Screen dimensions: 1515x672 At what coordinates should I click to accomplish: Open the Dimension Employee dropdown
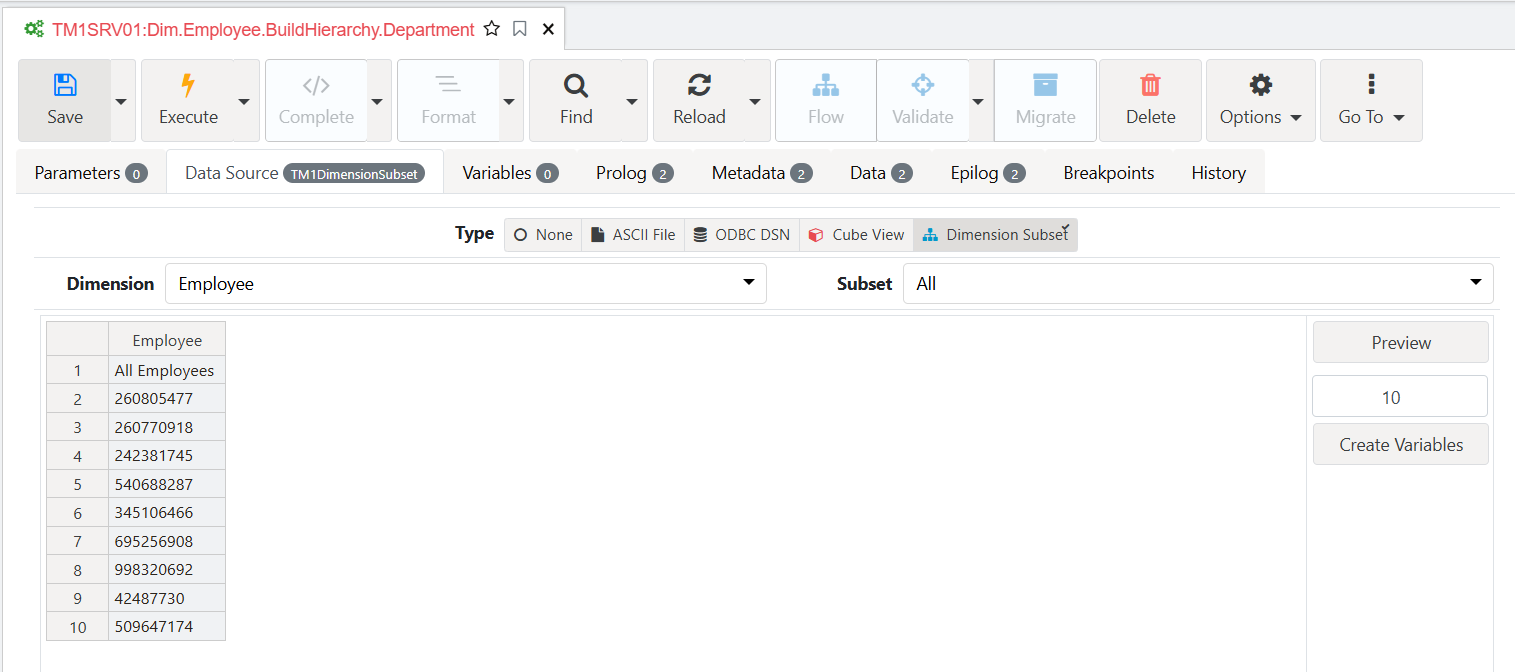[466, 284]
